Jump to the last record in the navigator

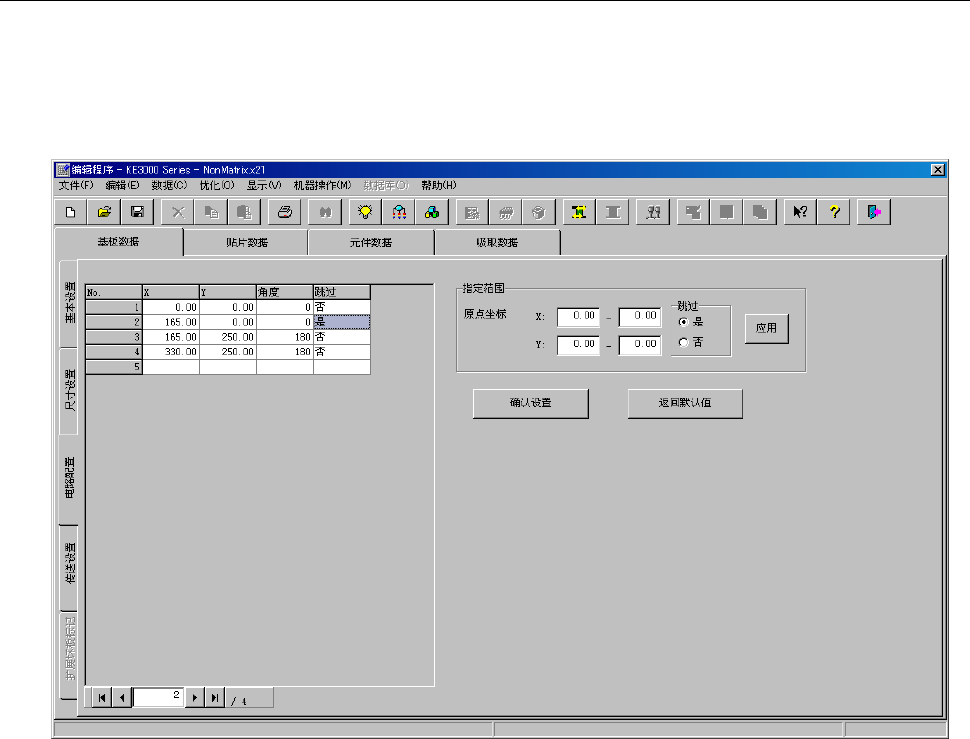point(214,699)
